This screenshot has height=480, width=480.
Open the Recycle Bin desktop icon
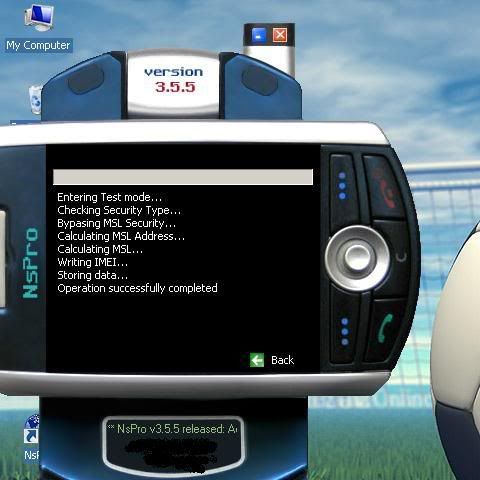pyautogui.click(x=35, y=100)
